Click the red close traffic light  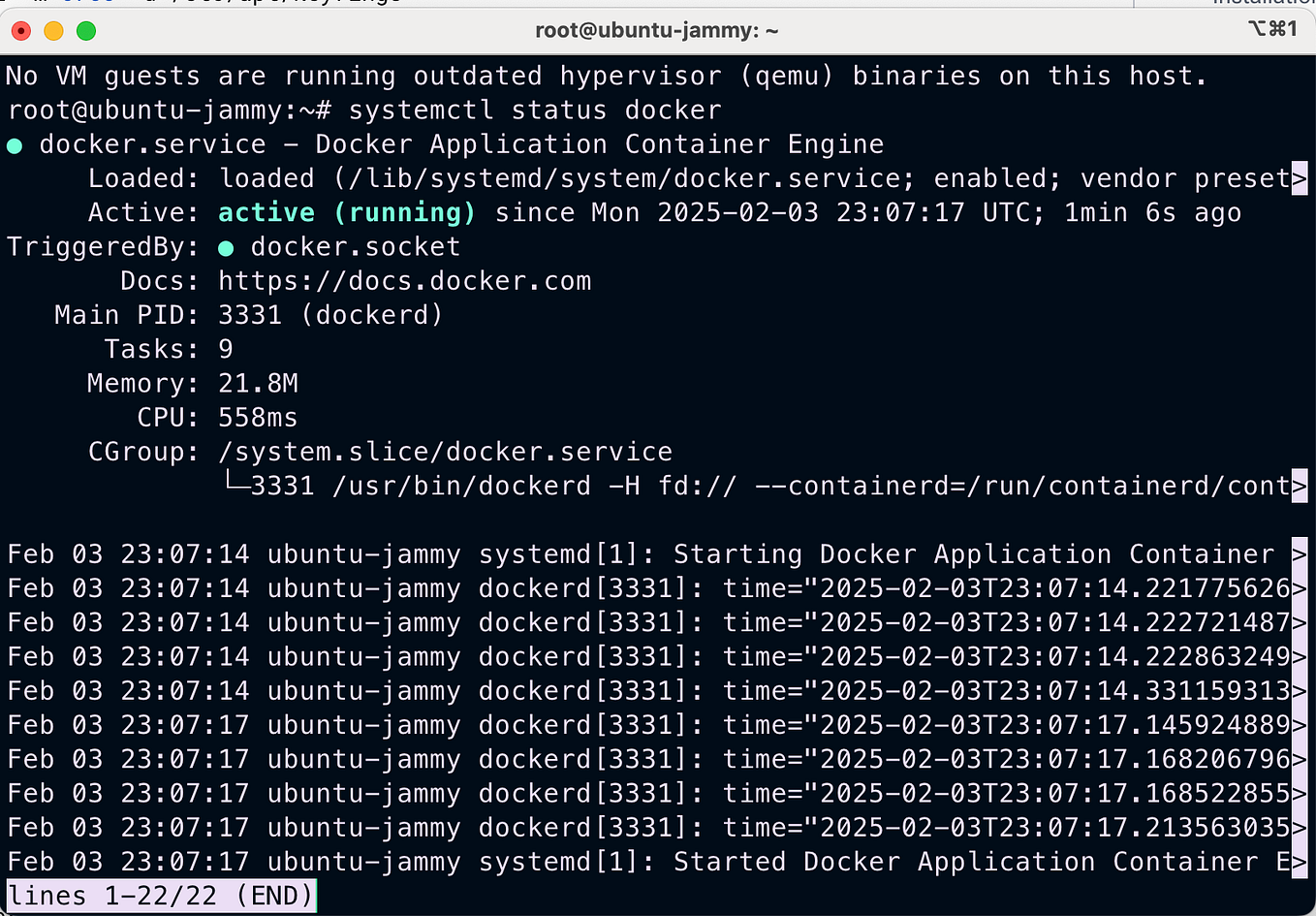click(x=21, y=31)
